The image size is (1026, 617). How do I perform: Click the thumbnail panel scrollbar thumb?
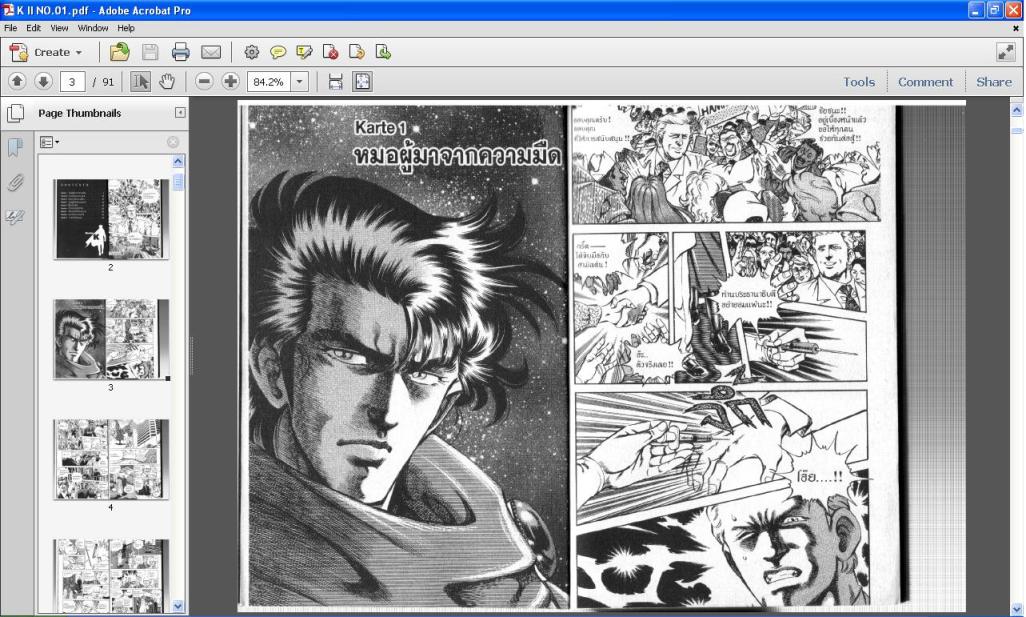(178, 182)
